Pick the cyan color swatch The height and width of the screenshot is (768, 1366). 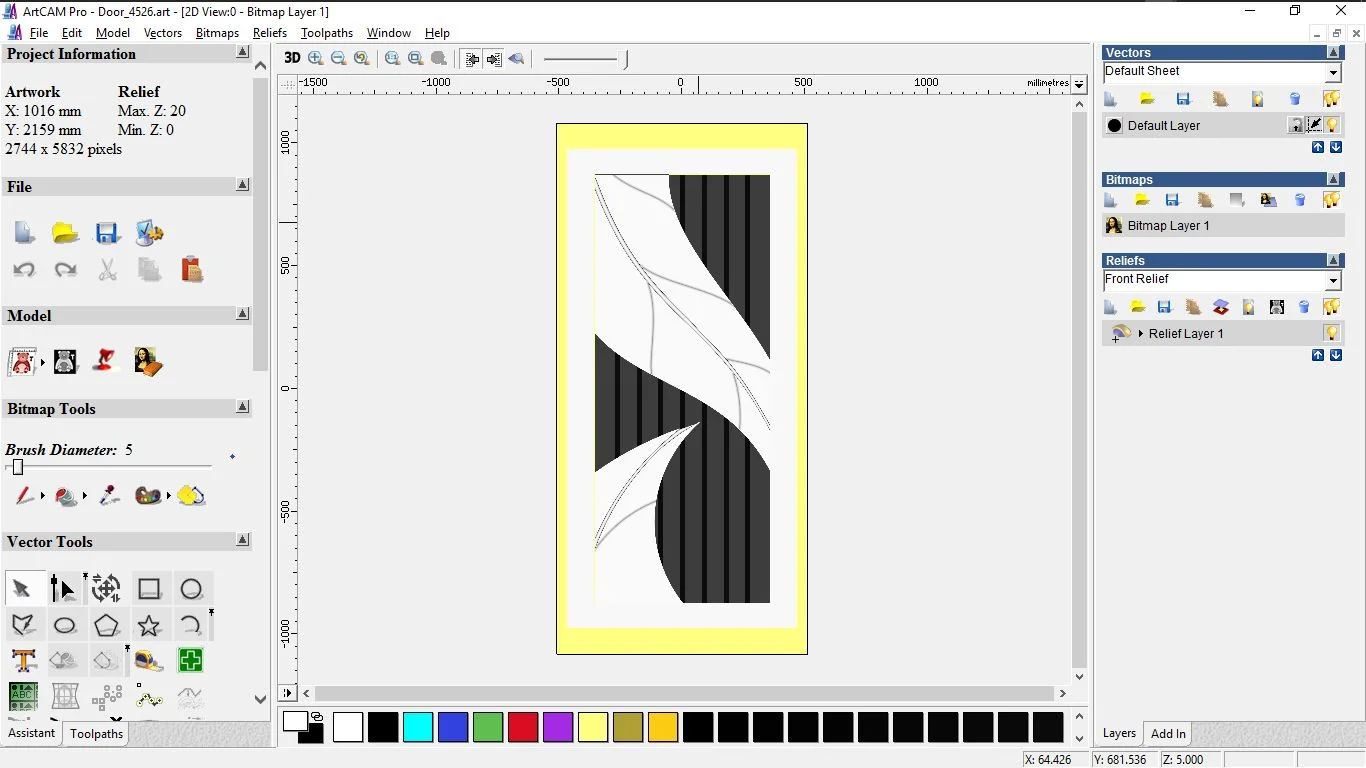(x=418, y=727)
